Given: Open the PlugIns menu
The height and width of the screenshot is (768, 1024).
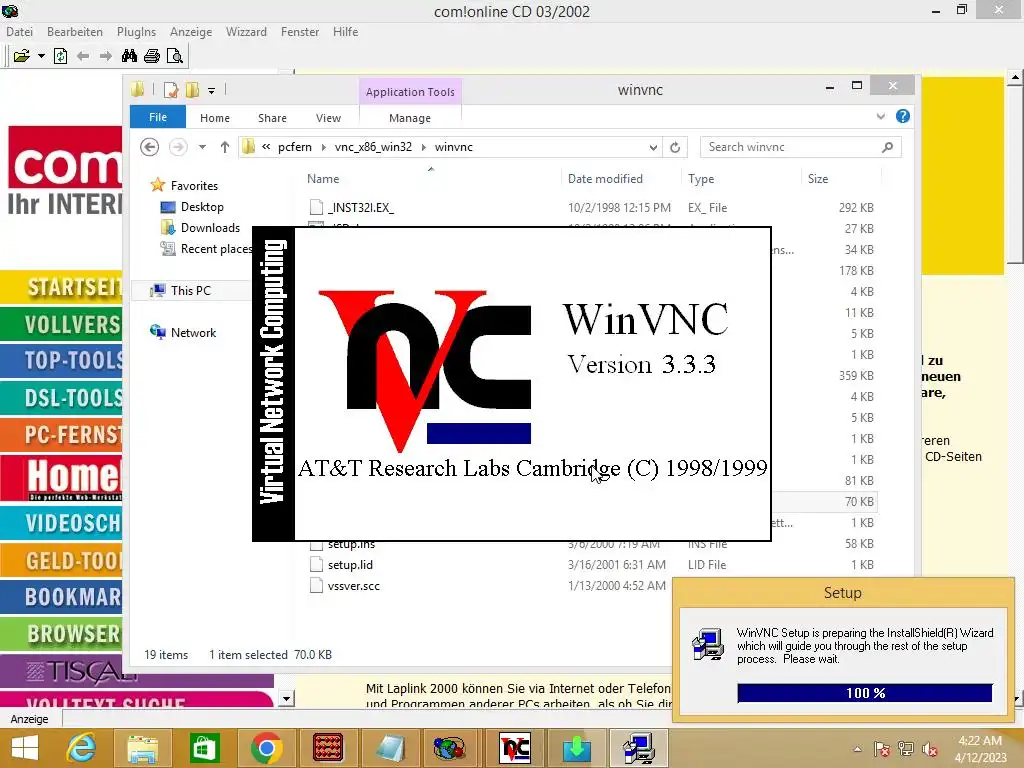Looking at the screenshot, I should (136, 31).
